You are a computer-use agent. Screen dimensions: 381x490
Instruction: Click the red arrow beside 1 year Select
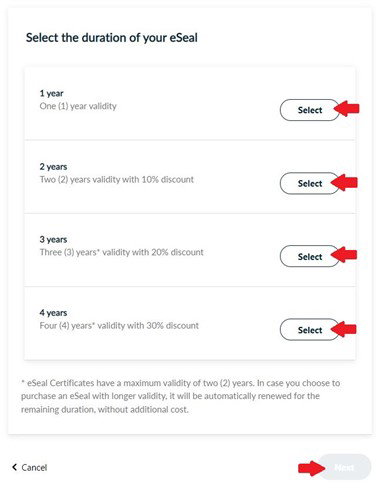pos(347,108)
